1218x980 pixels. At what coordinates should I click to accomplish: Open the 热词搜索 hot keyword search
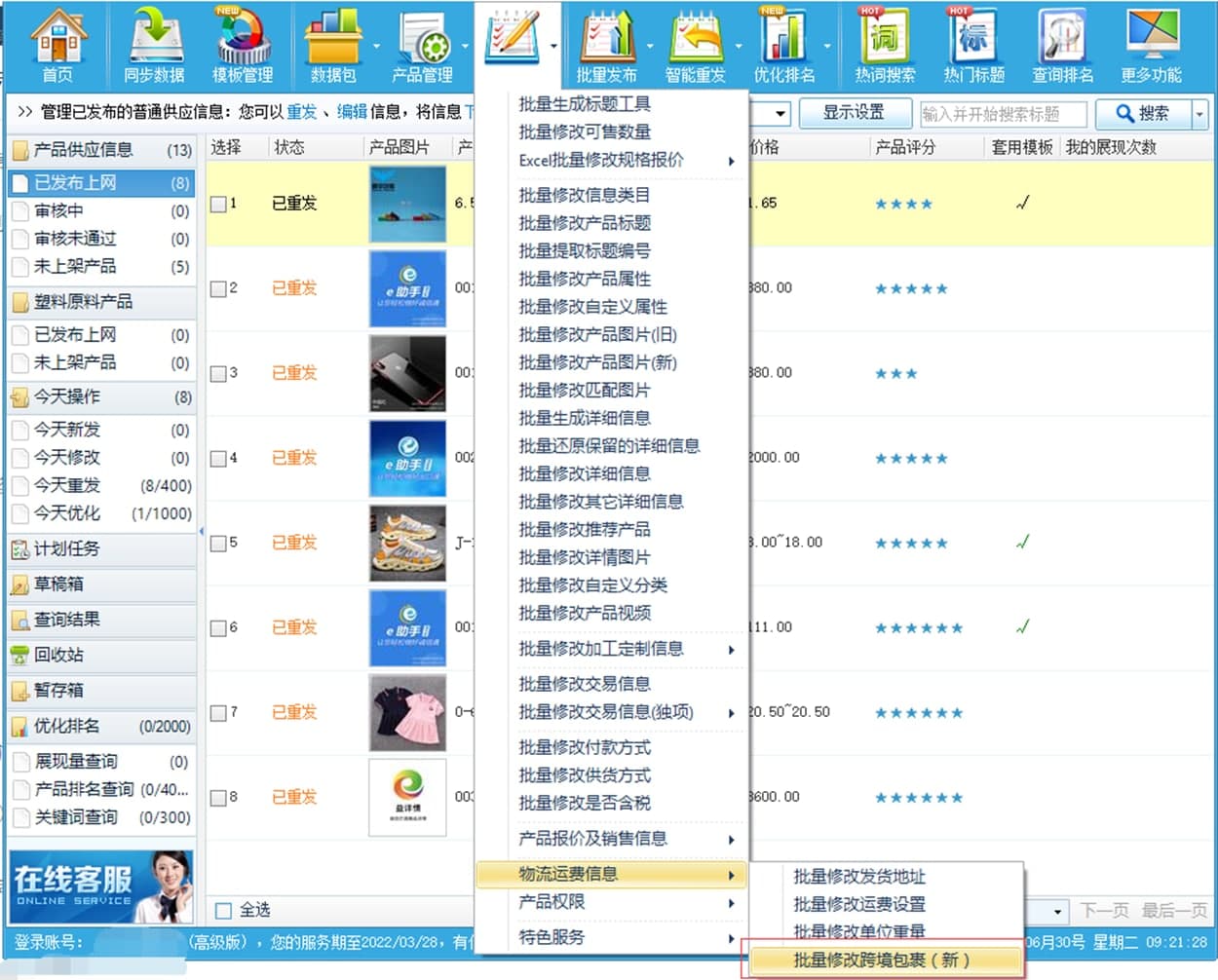click(884, 45)
